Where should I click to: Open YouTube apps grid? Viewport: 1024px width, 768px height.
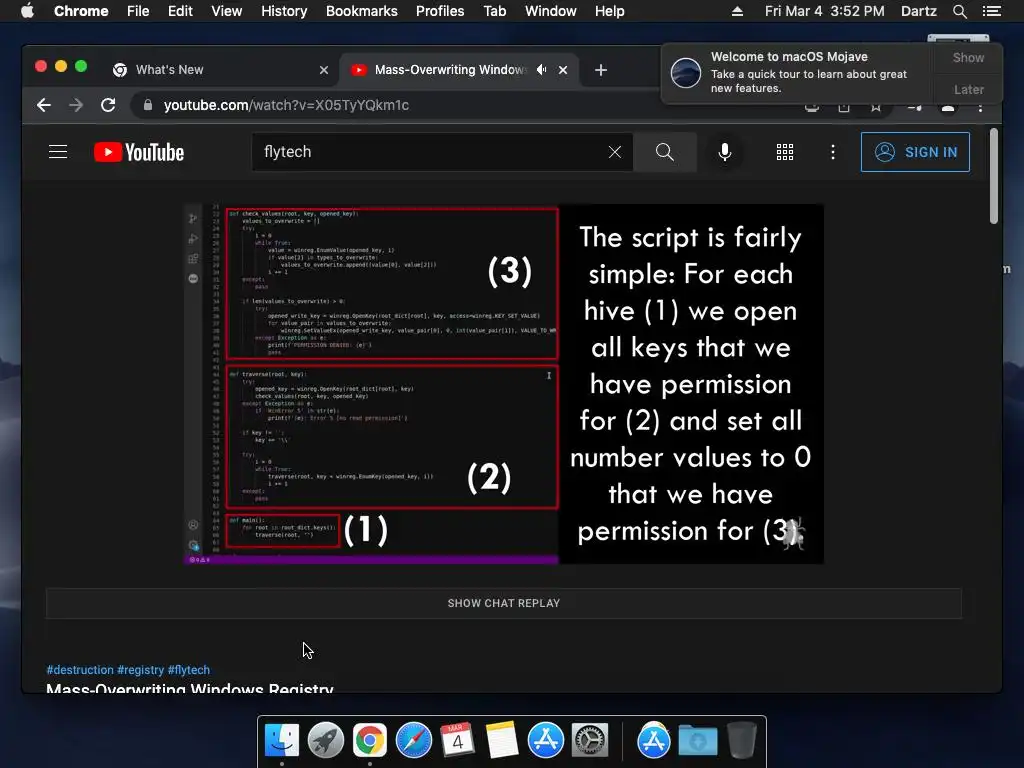[784, 152]
